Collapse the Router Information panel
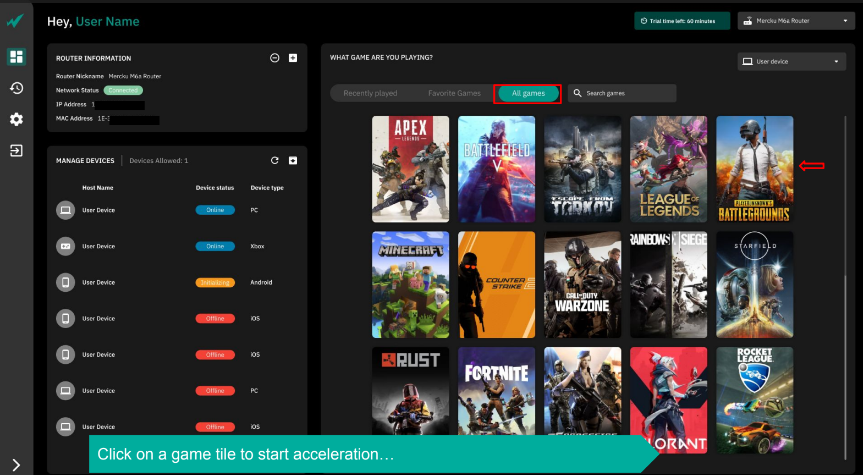863x475 pixels. pyautogui.click(x=275, y=58)
